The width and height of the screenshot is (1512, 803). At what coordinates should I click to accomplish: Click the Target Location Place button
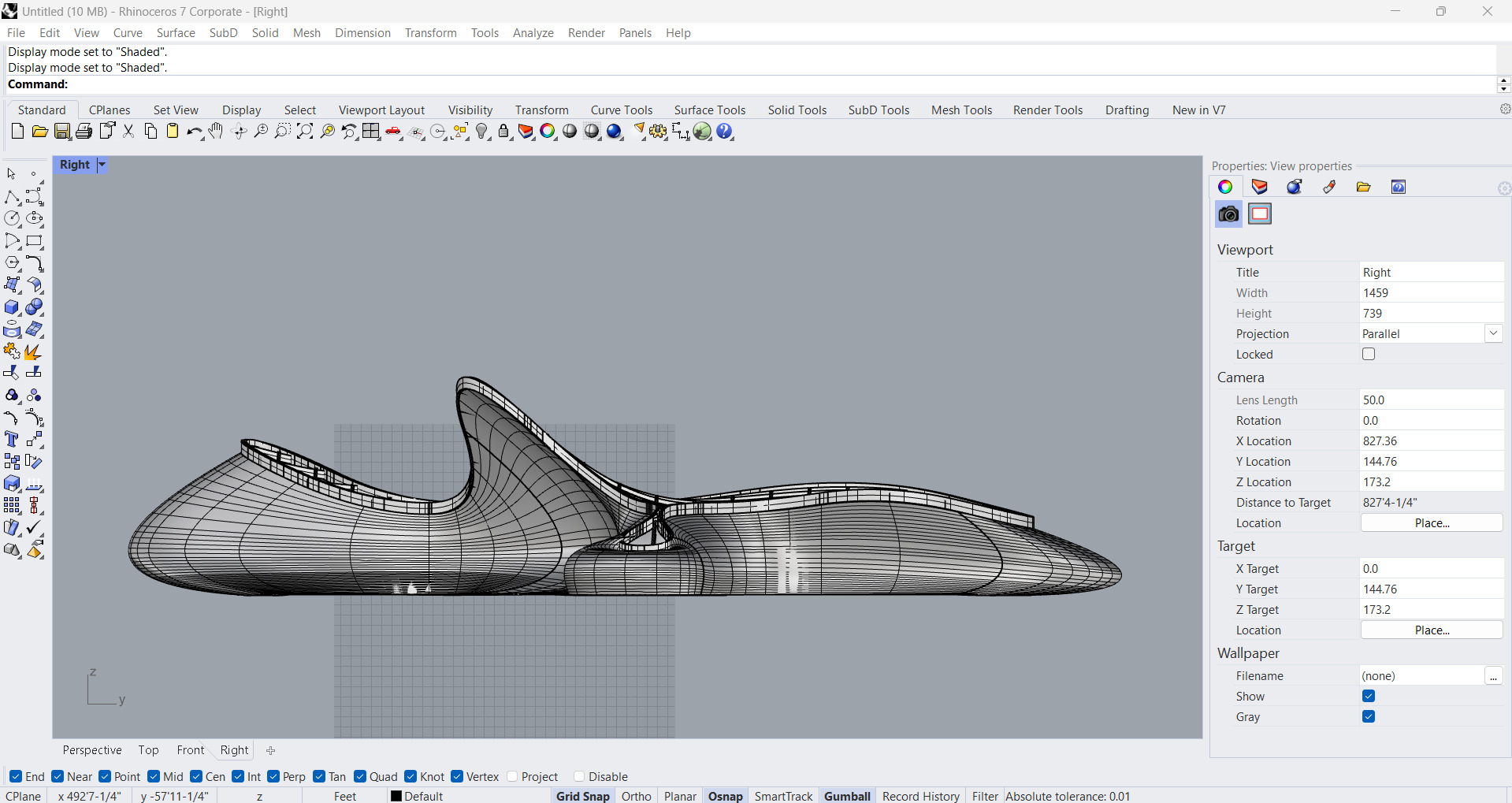tap(1432, 630)
